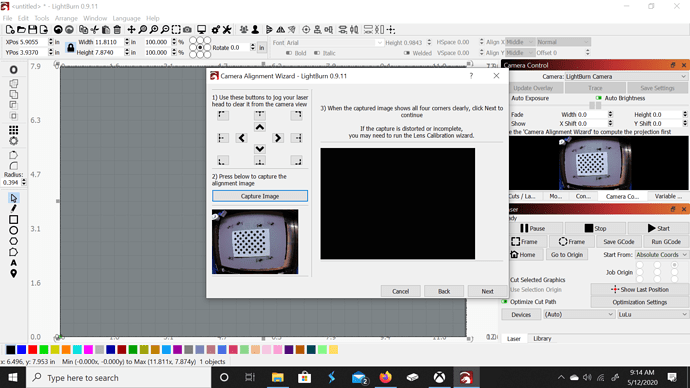Open the Align X Middle dropdown
This screenshot has height=388, width=690.
point(520,42)
